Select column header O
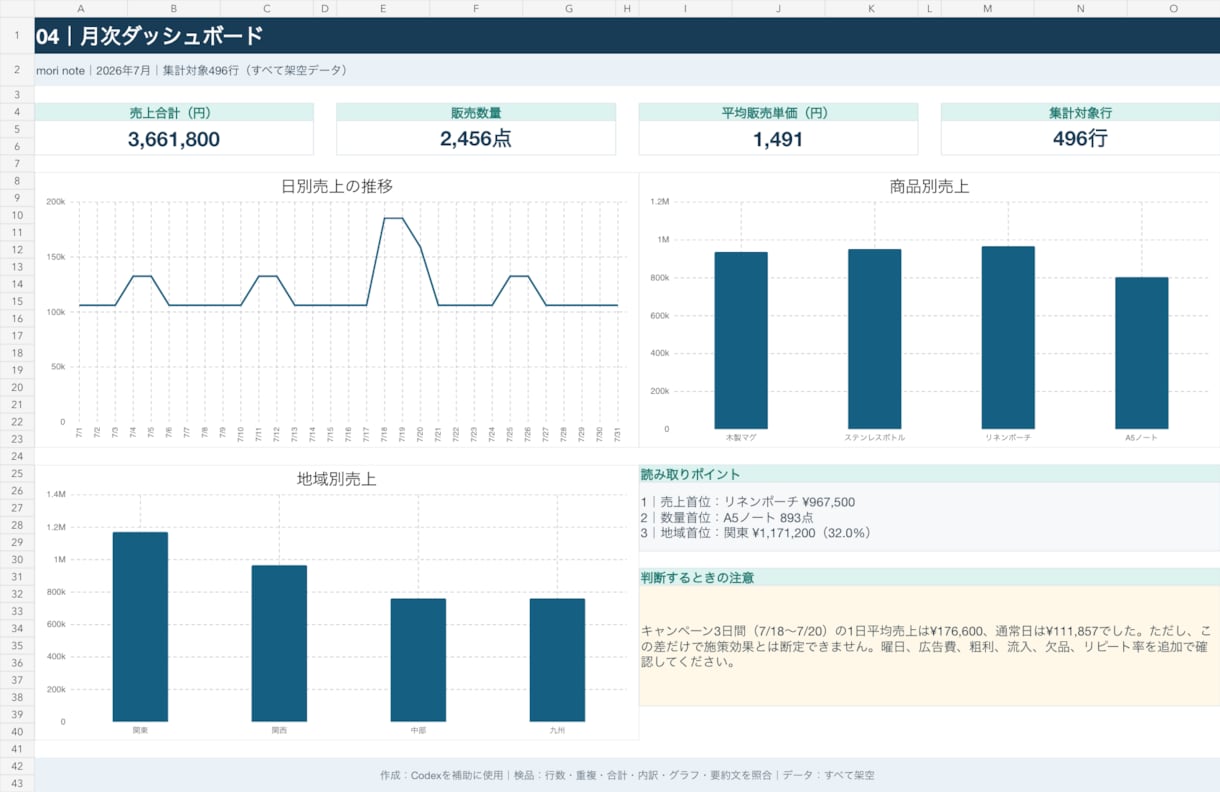The image size is (1220, 792). 1173,8
